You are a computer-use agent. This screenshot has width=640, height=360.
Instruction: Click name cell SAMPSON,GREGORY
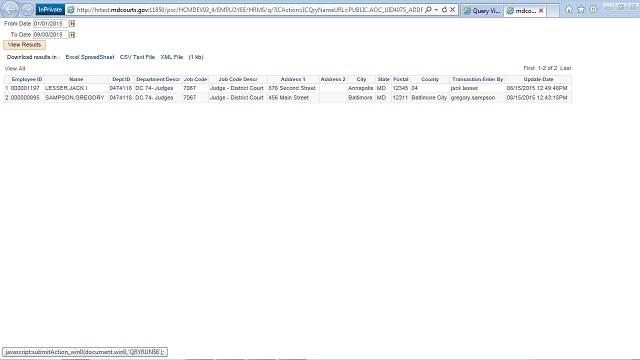click(x=75, y=98)
